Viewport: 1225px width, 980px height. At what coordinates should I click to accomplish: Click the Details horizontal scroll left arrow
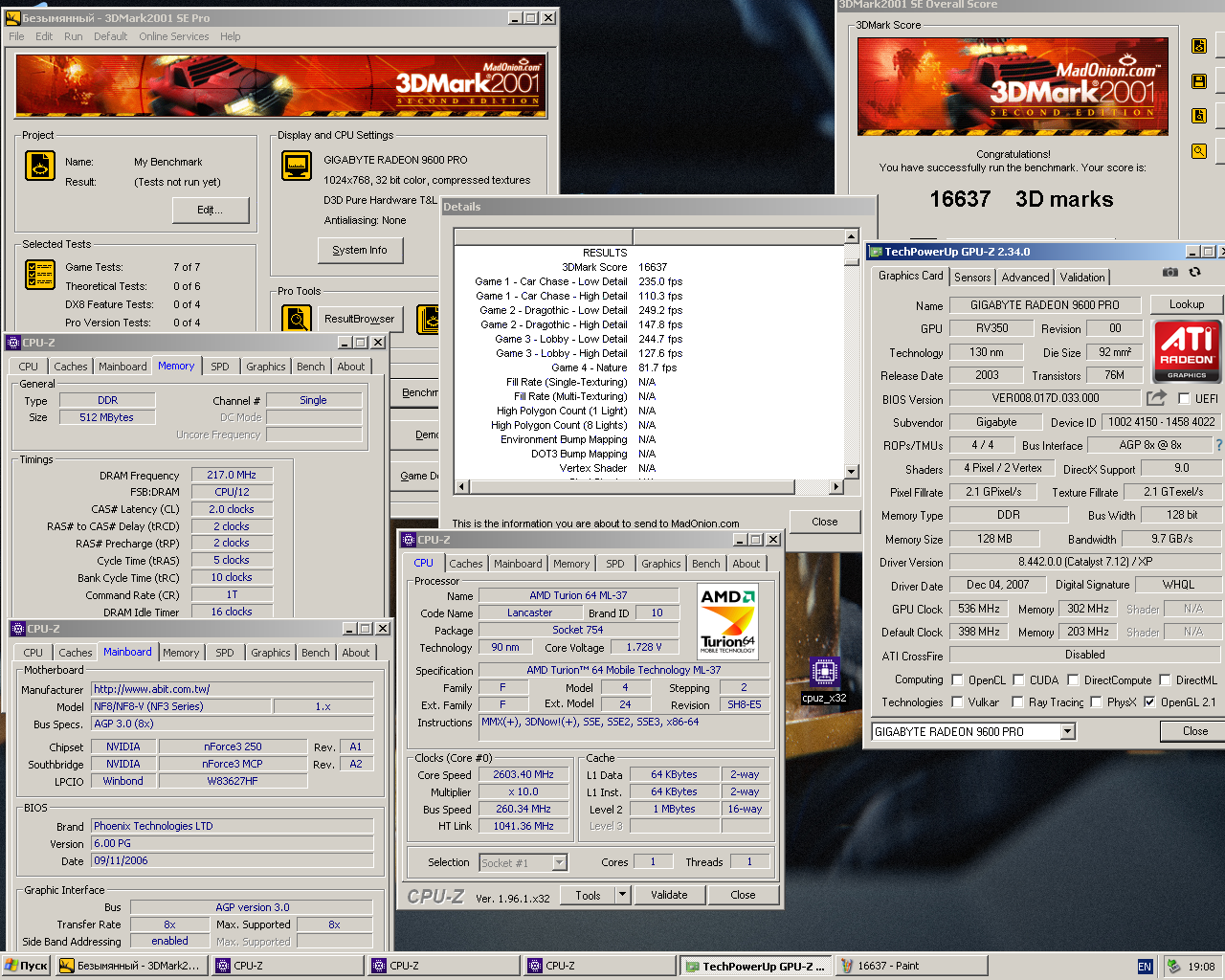coord(461,486)
